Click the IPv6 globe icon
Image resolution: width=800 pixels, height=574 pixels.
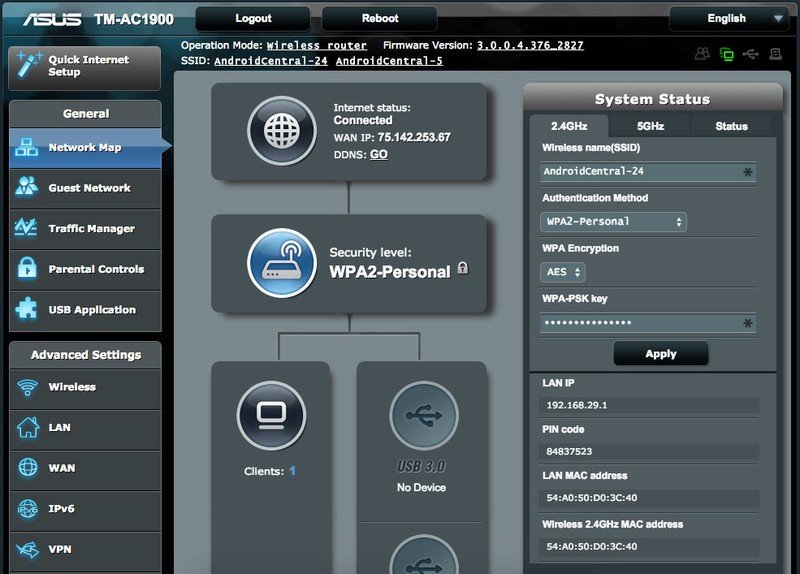[28, 508]
